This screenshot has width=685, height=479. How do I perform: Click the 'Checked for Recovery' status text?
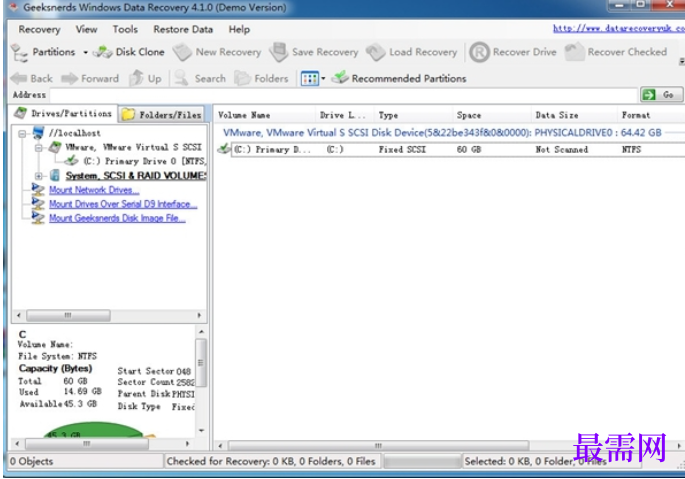click(x=271, y=461)
